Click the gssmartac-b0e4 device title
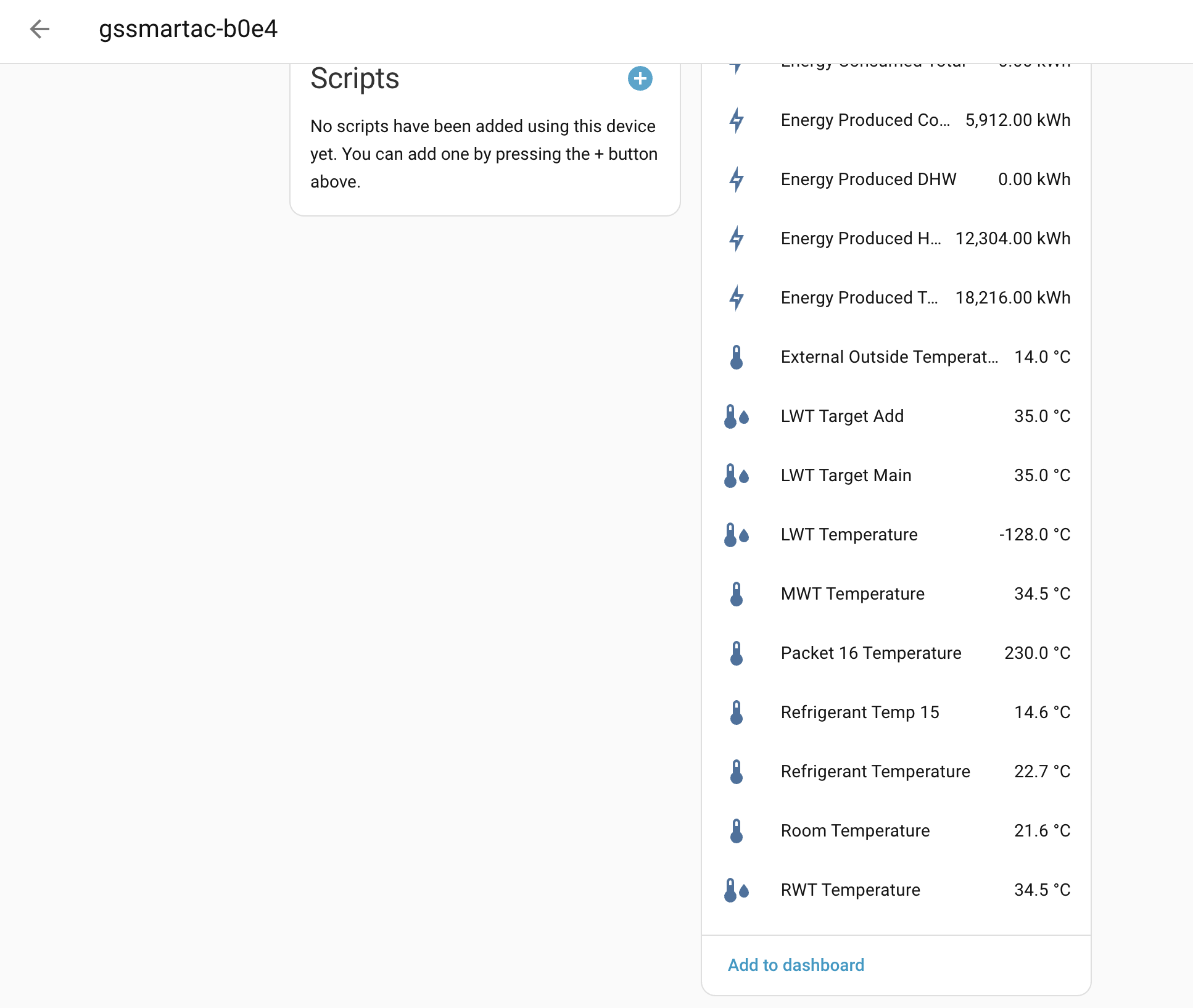The image size is (1193, 1008). coord(188,29)
